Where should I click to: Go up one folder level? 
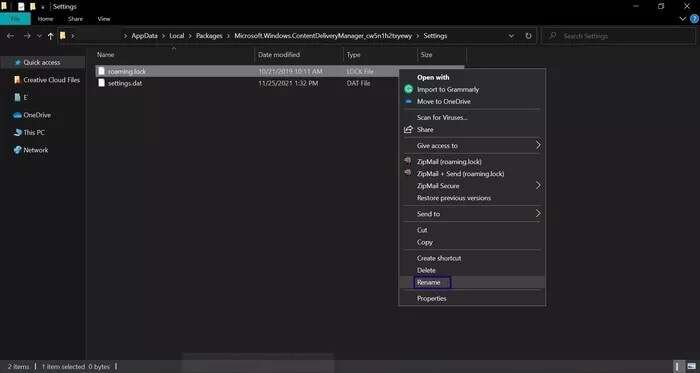(x=50, y=36)
